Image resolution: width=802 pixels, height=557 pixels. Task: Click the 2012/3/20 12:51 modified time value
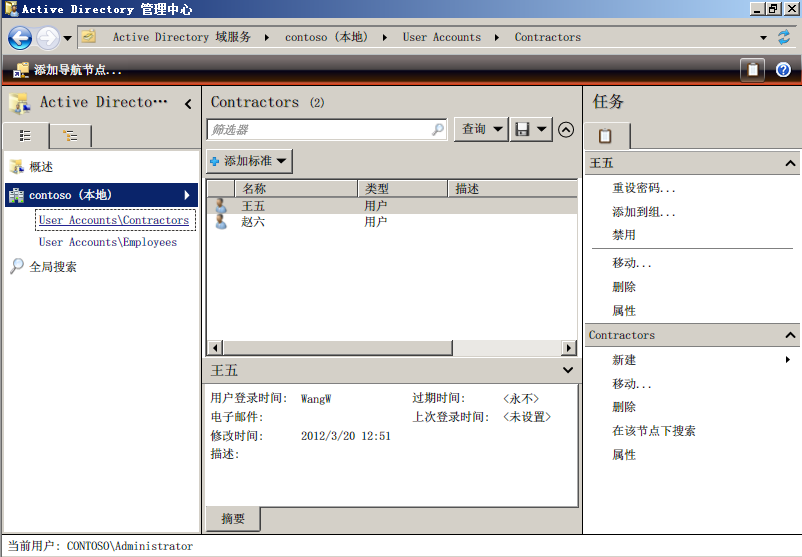[x=346, y=436]
